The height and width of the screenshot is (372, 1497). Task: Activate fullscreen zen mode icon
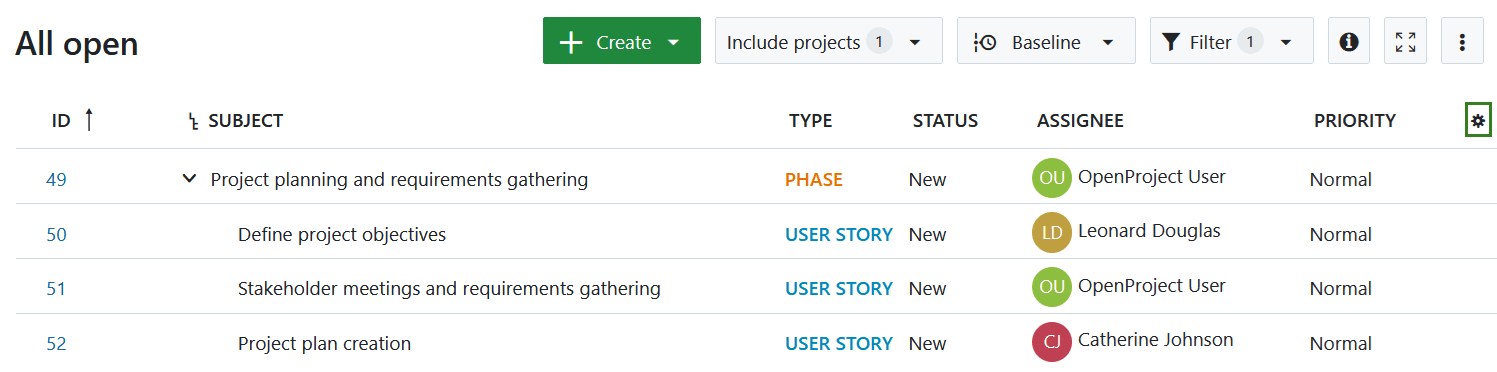click(1405, 42)
